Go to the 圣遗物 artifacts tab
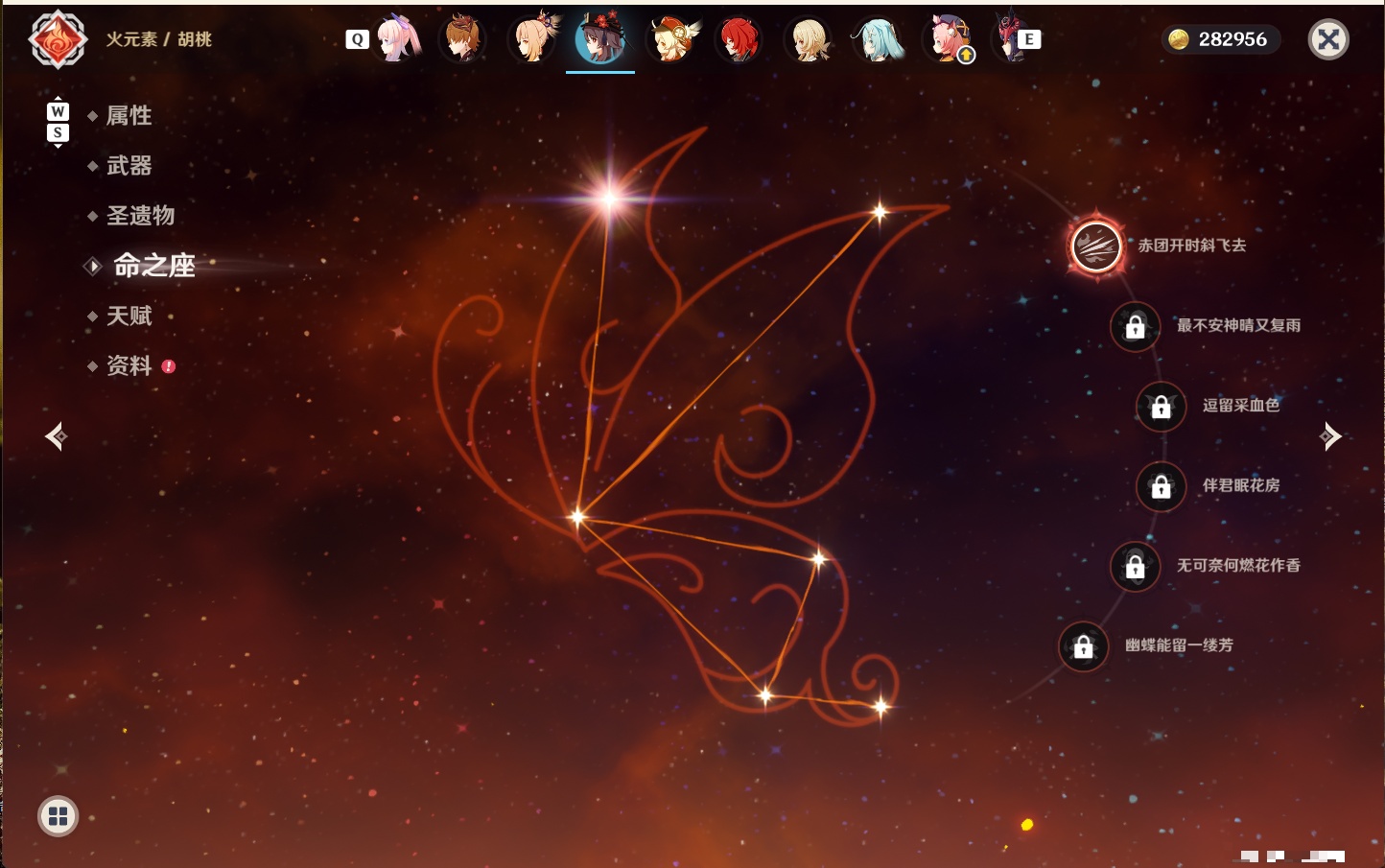This screenshot has width=1385, height=868. click(140, 216)
